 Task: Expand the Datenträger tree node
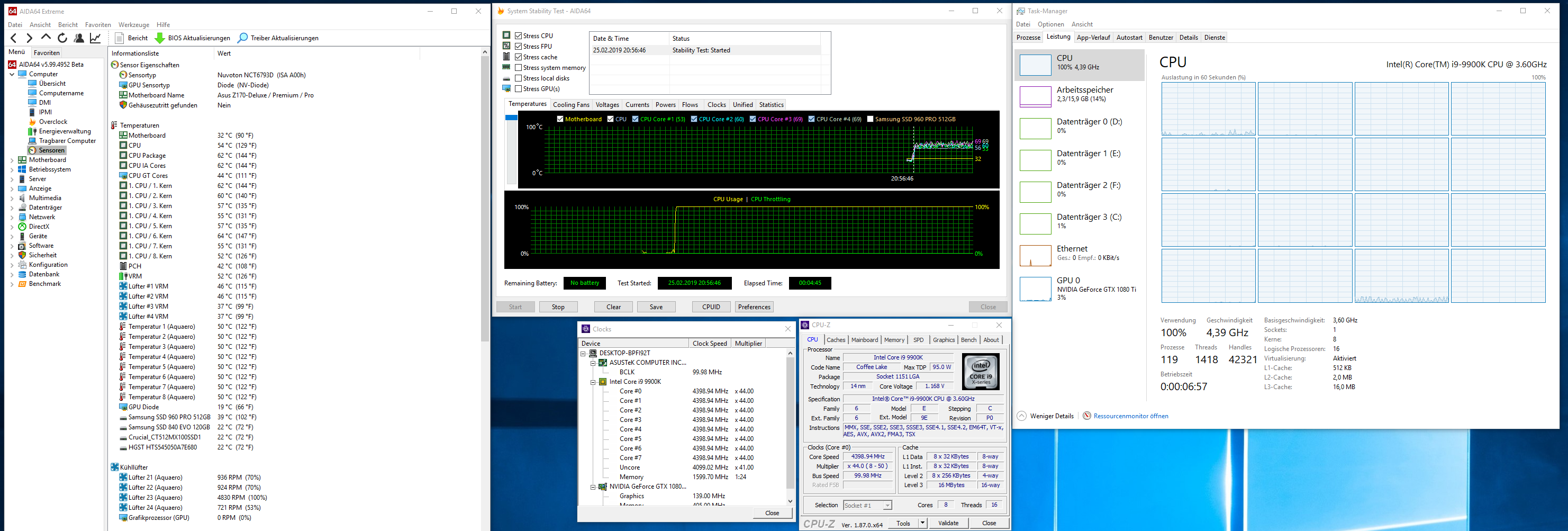coord(12,208)
